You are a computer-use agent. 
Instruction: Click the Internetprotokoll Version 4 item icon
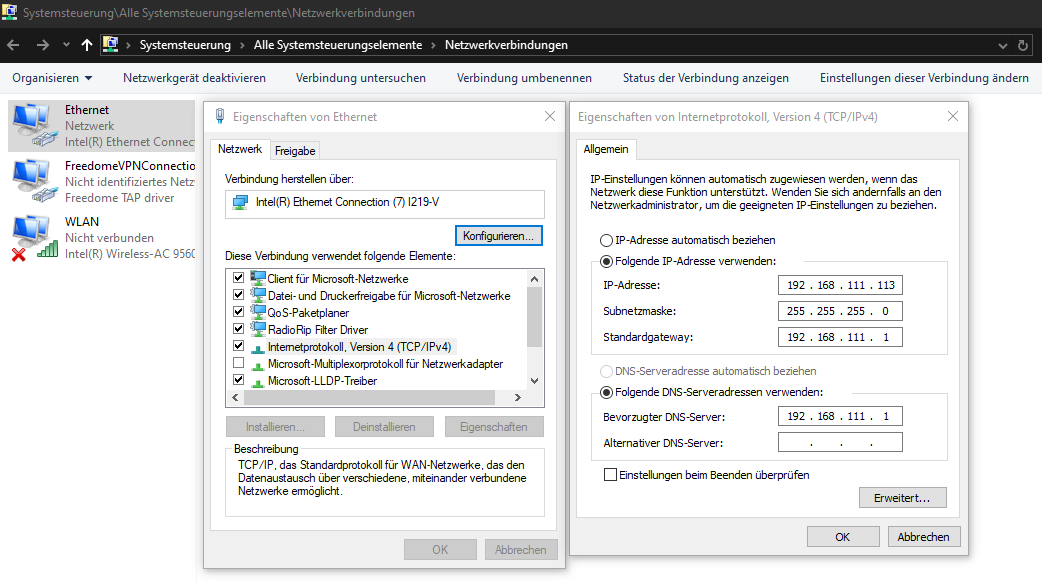pyautogui.click(x=258, y=347)
